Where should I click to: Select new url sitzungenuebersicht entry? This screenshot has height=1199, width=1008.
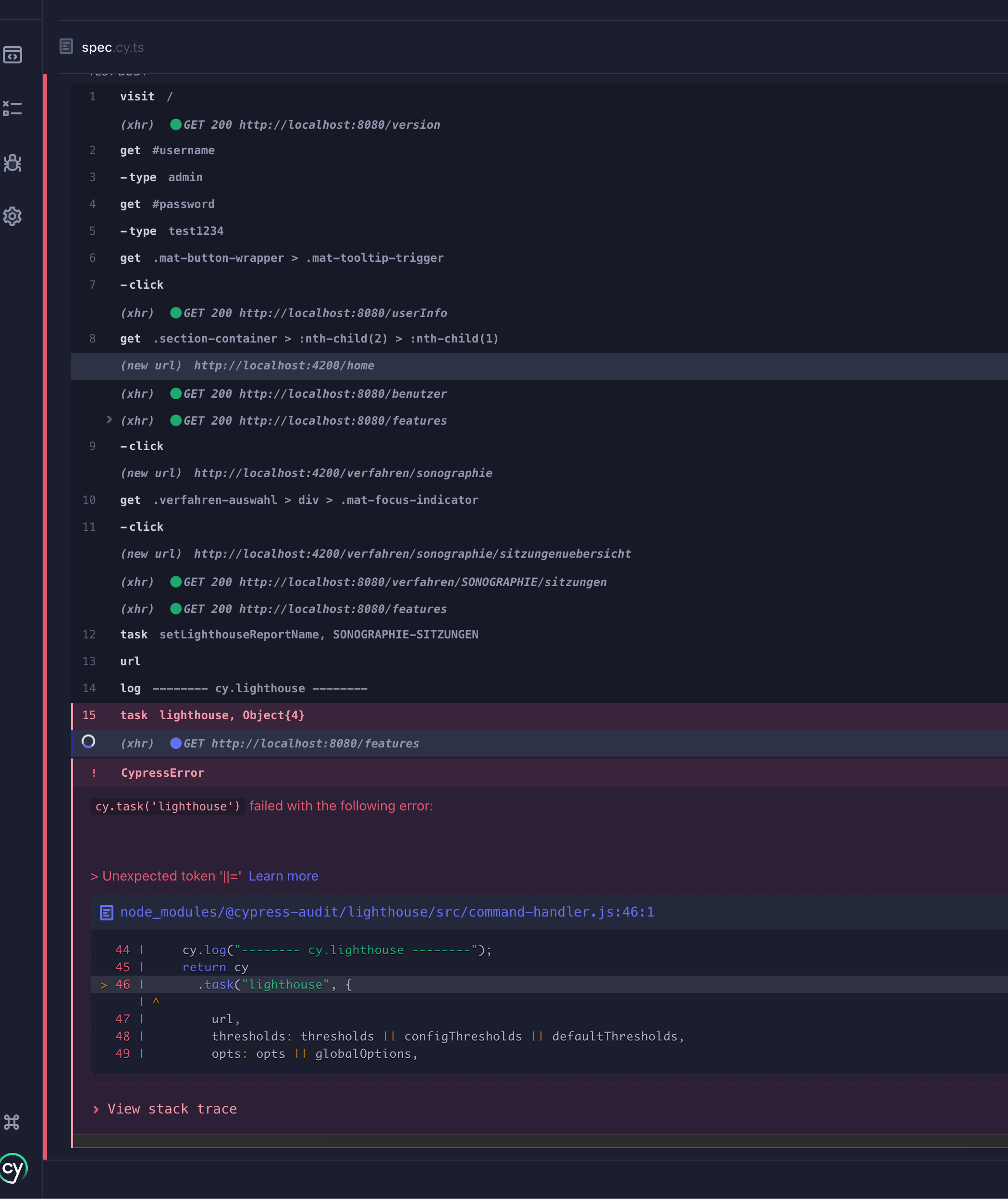(540, 553)
